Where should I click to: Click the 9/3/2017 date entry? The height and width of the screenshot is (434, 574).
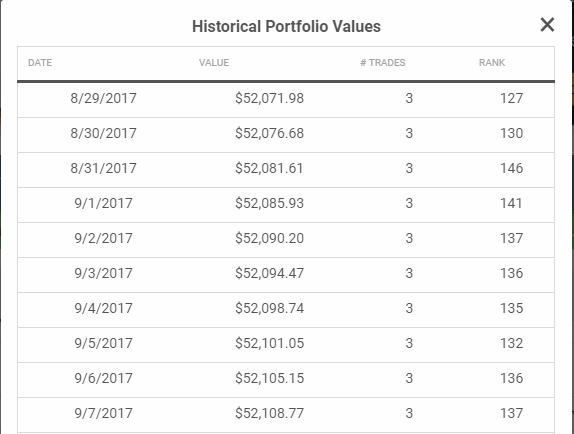pos(103,273)
